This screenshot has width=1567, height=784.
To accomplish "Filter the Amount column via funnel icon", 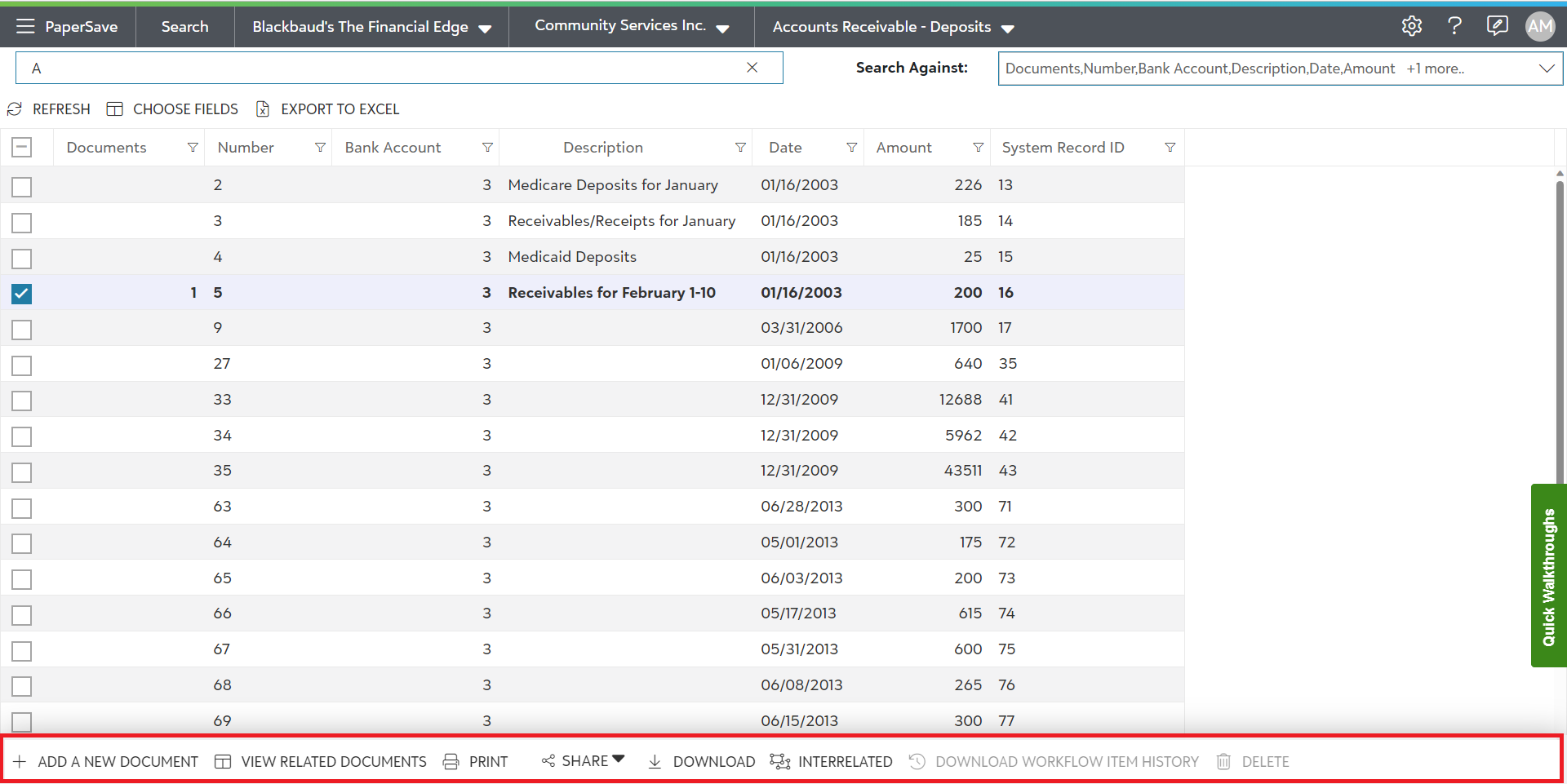I will [978, 148].
